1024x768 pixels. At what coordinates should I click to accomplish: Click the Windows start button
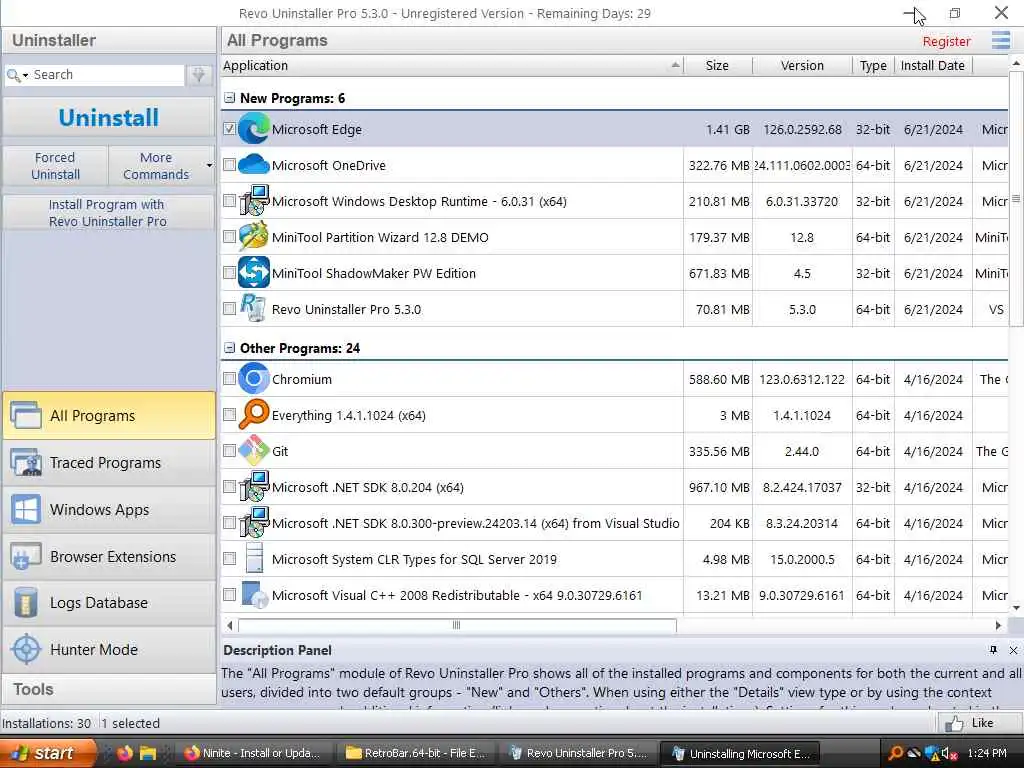[x=46, y=753]
